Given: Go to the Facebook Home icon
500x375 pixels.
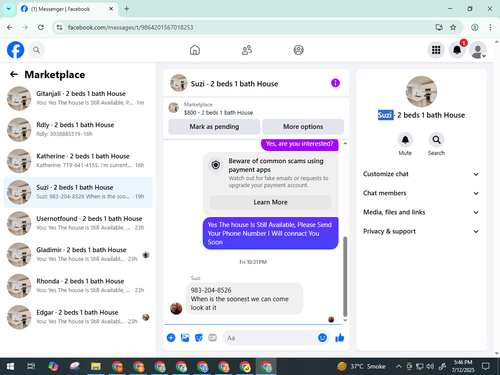Looking at the screenshot, I should pyautogui.click(x=195, y=50).
